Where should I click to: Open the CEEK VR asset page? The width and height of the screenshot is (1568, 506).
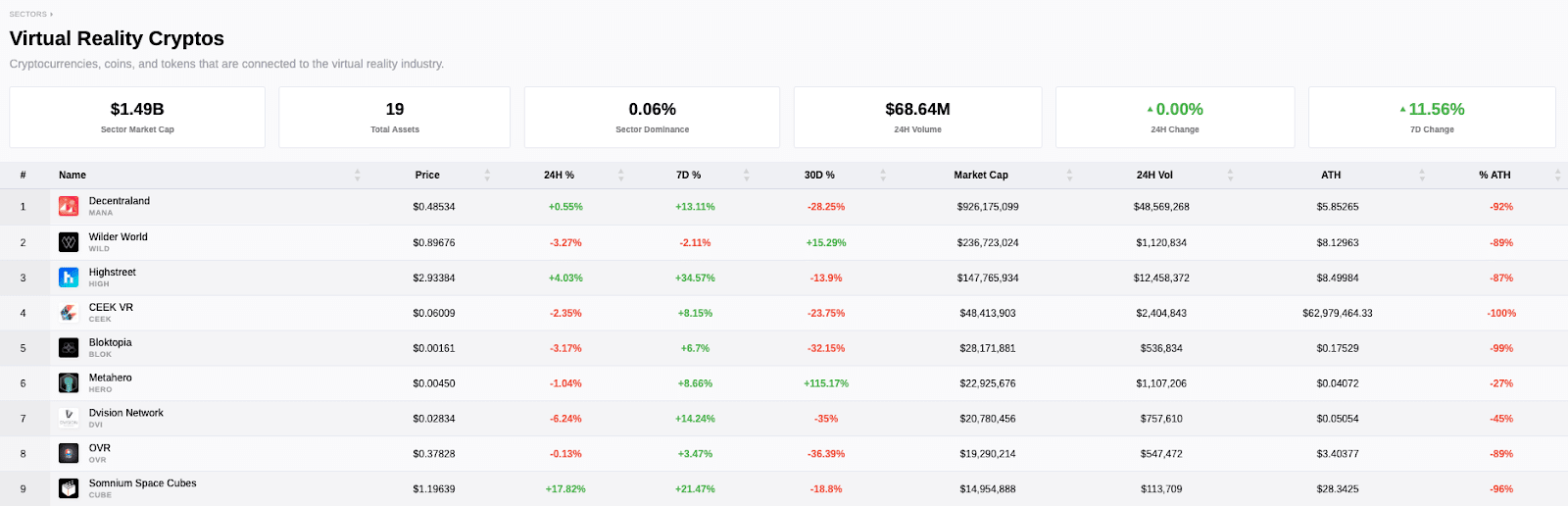click(x=111, y=308)
